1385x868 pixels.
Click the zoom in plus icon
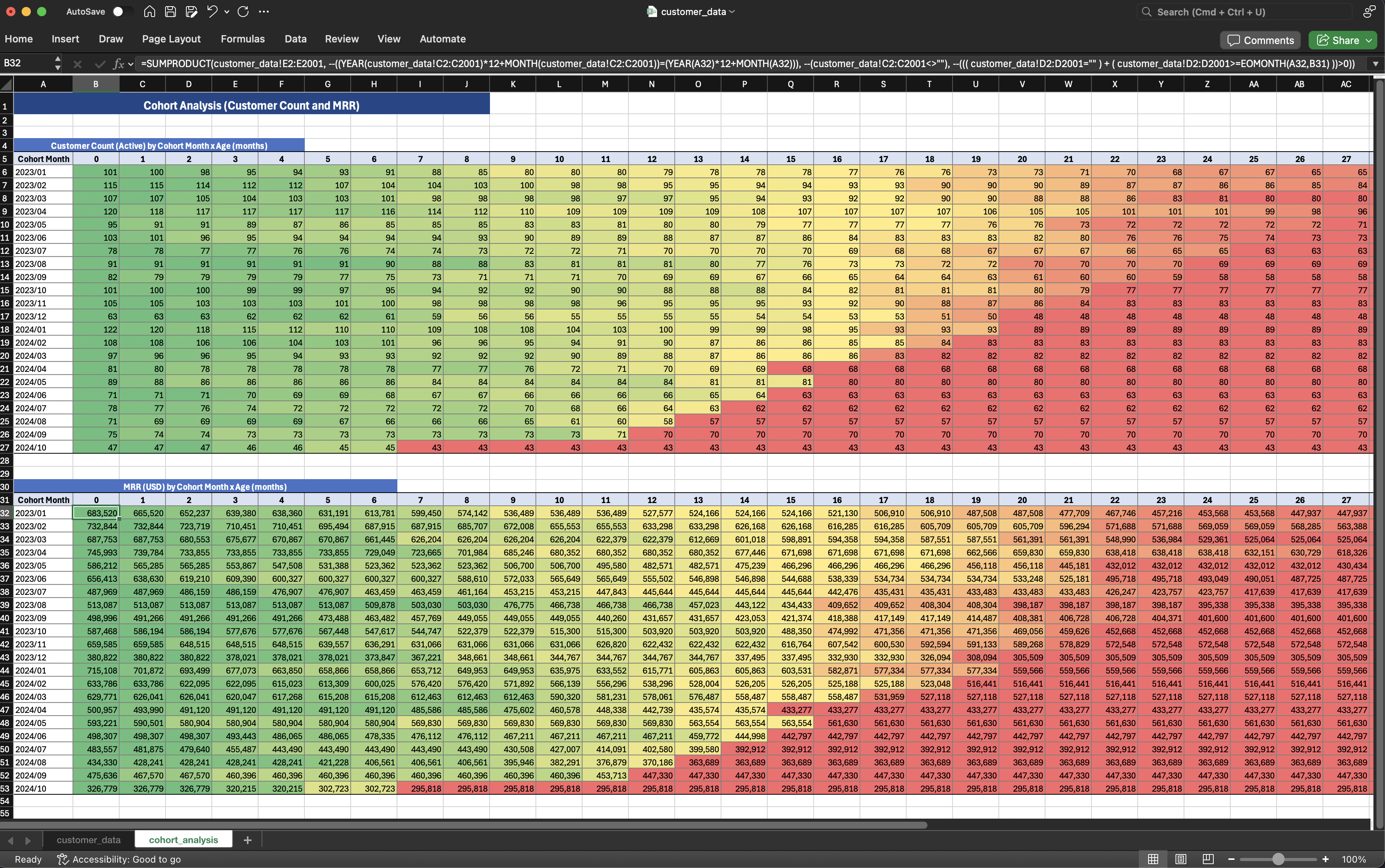click(1325, 859)
